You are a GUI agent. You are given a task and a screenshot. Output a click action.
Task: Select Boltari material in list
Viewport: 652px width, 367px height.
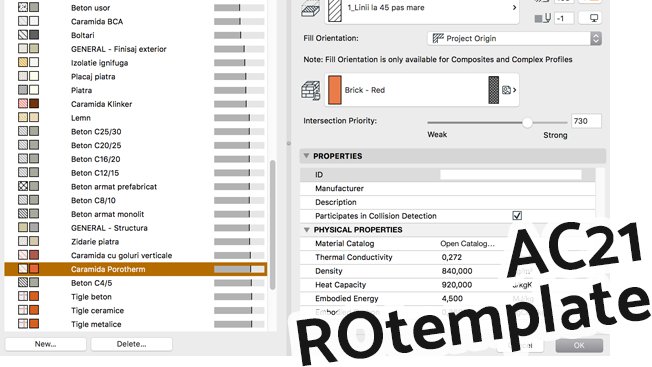point(136,35)
